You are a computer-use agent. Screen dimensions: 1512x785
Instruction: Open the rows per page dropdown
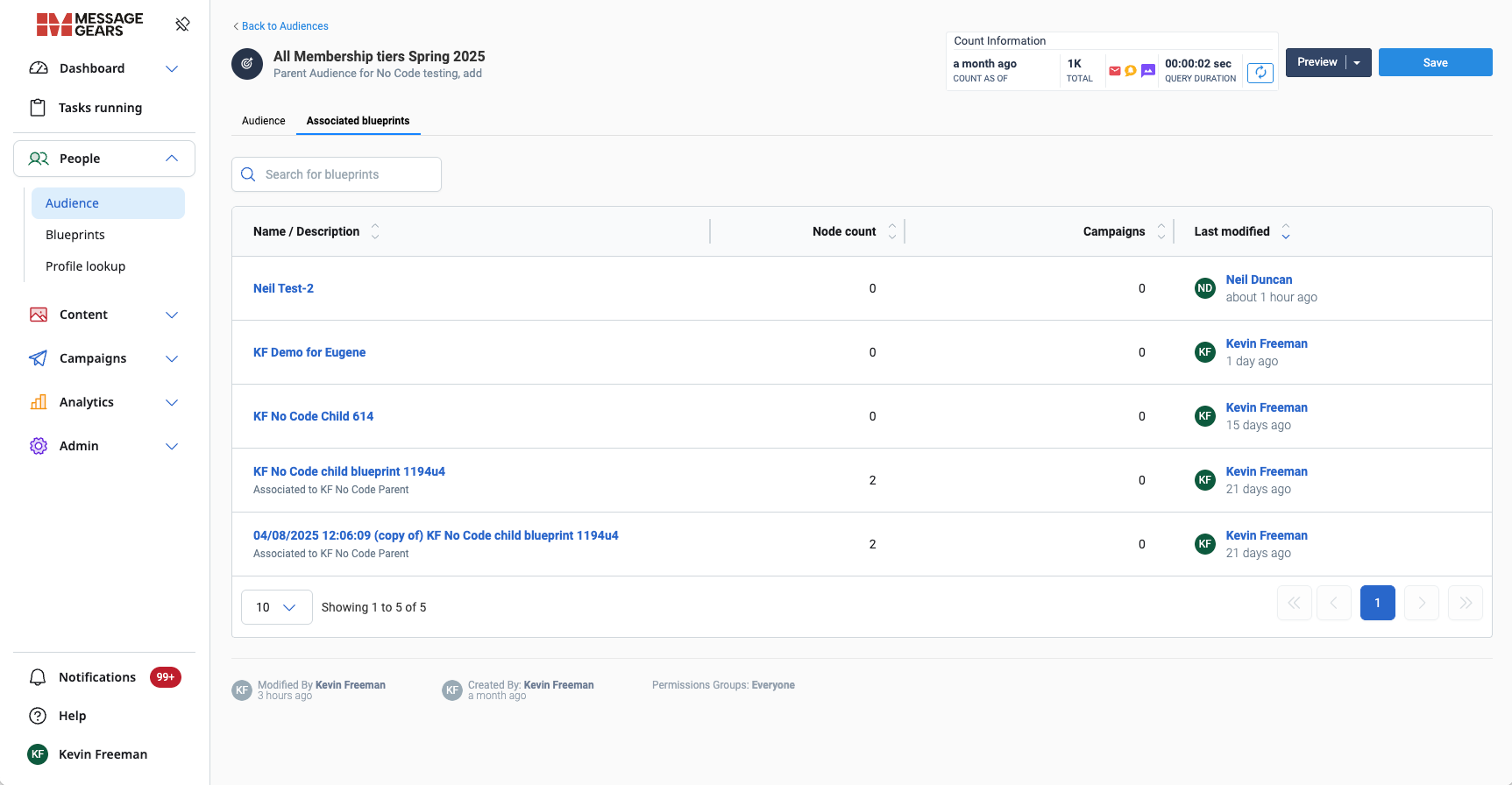coord(277,607)
